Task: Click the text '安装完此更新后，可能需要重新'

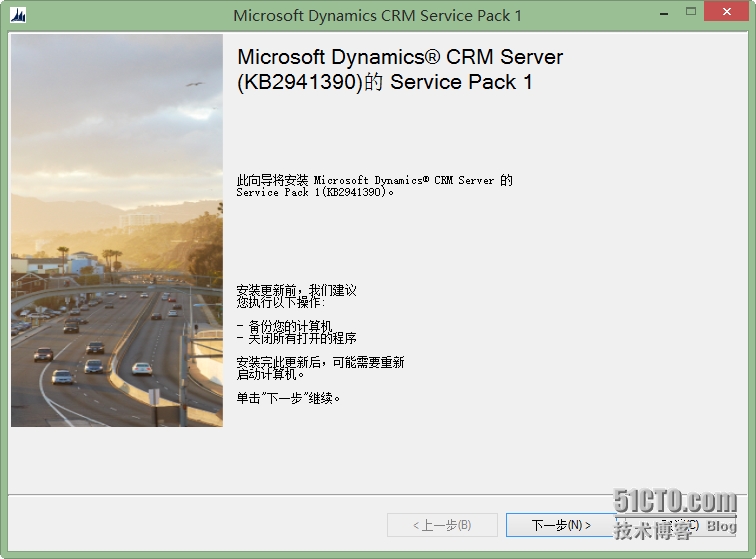Action: pos(320,362)
